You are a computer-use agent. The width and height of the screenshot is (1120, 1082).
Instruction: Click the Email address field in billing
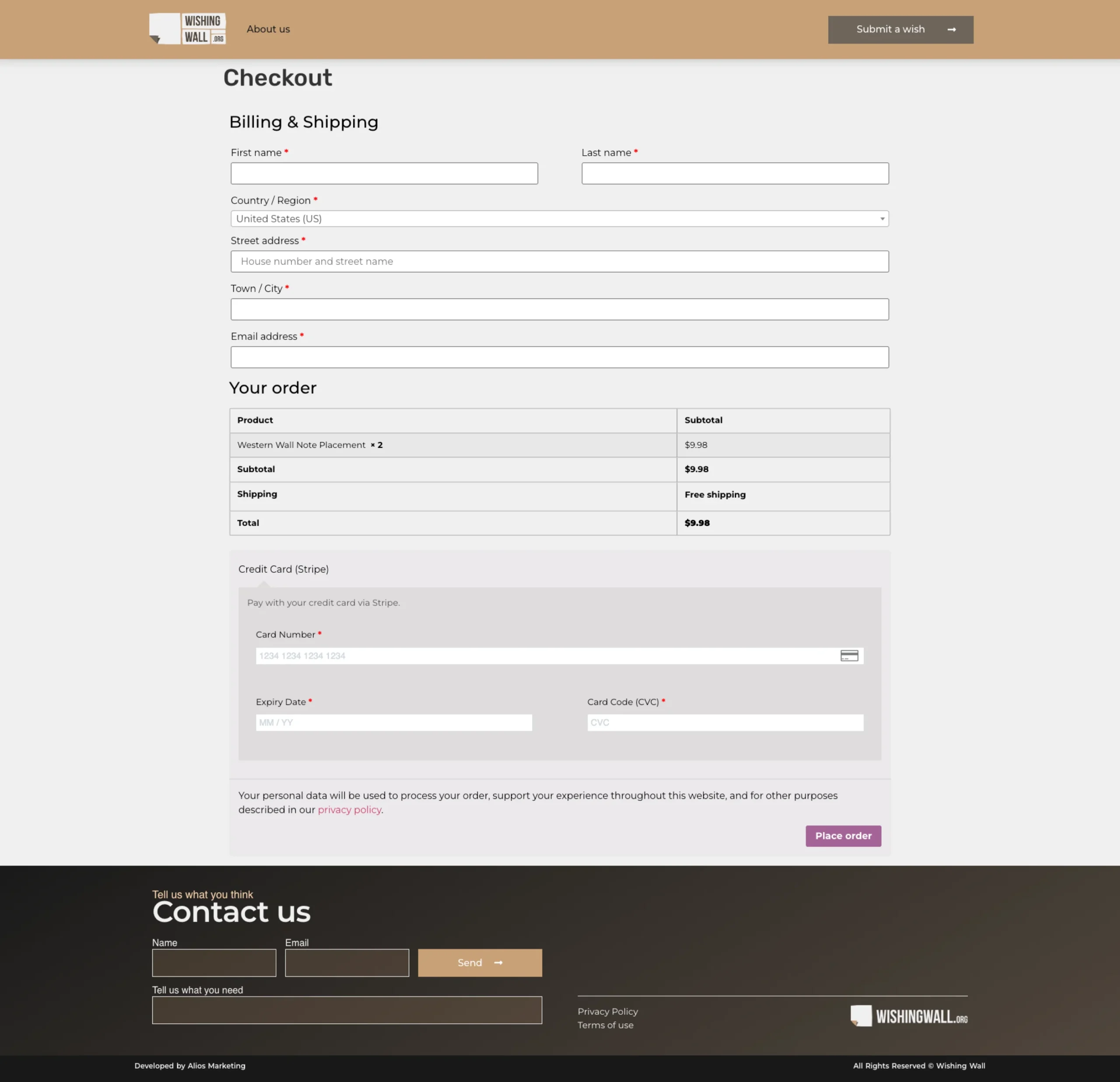(x=560, y=357)
